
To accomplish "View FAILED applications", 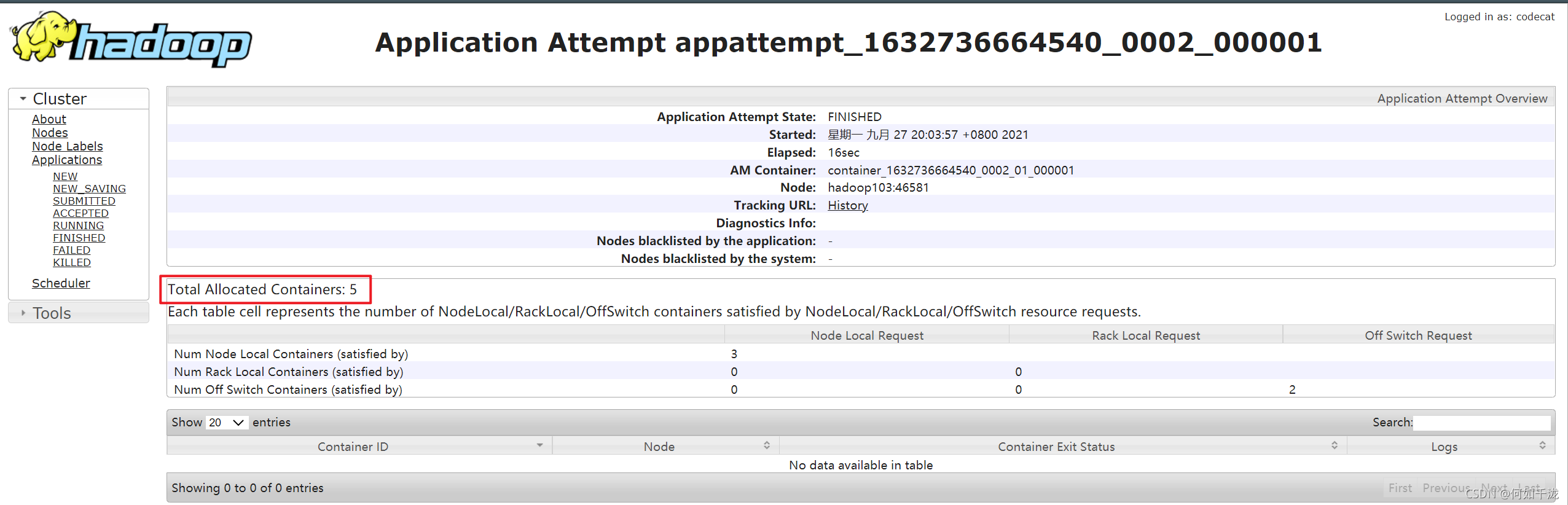I will [71, 250].
